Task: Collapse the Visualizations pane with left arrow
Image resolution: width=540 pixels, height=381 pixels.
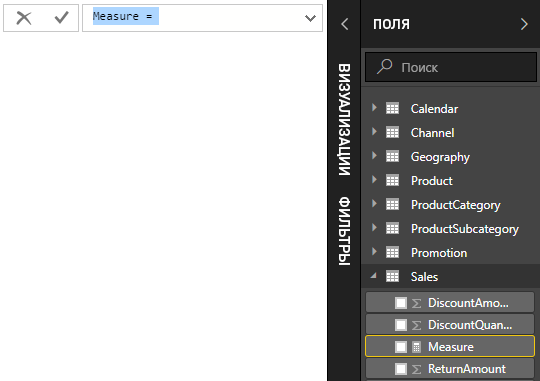Action: pyautogui.click(x=344, y=24)
